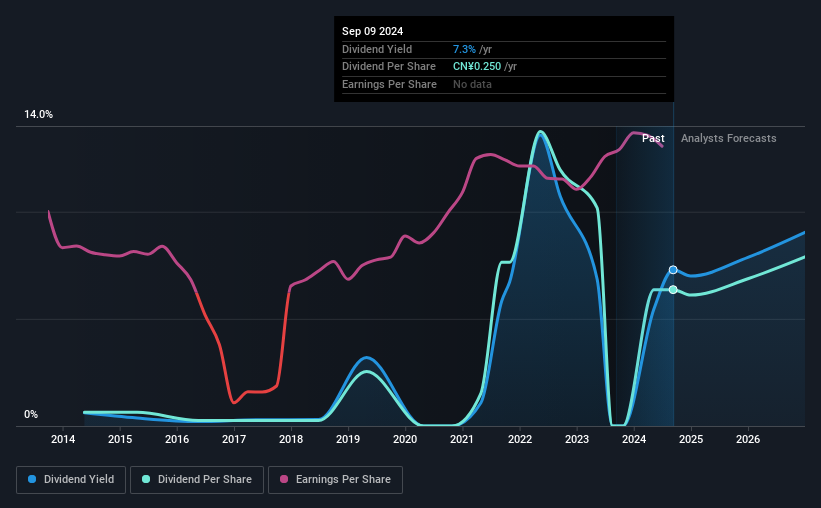Toggle the Earnings Per Share legend button
The height and width of the screenshot is (508, 821).
pyautogui.click(x=336, y=480)
